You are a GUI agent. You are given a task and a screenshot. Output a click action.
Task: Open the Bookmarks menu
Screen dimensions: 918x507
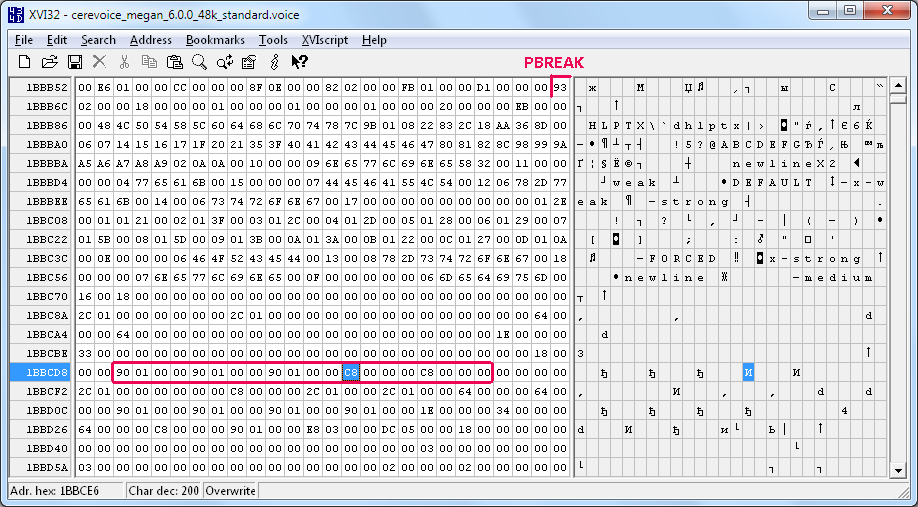pyautogui.click(x=215, y=40)
